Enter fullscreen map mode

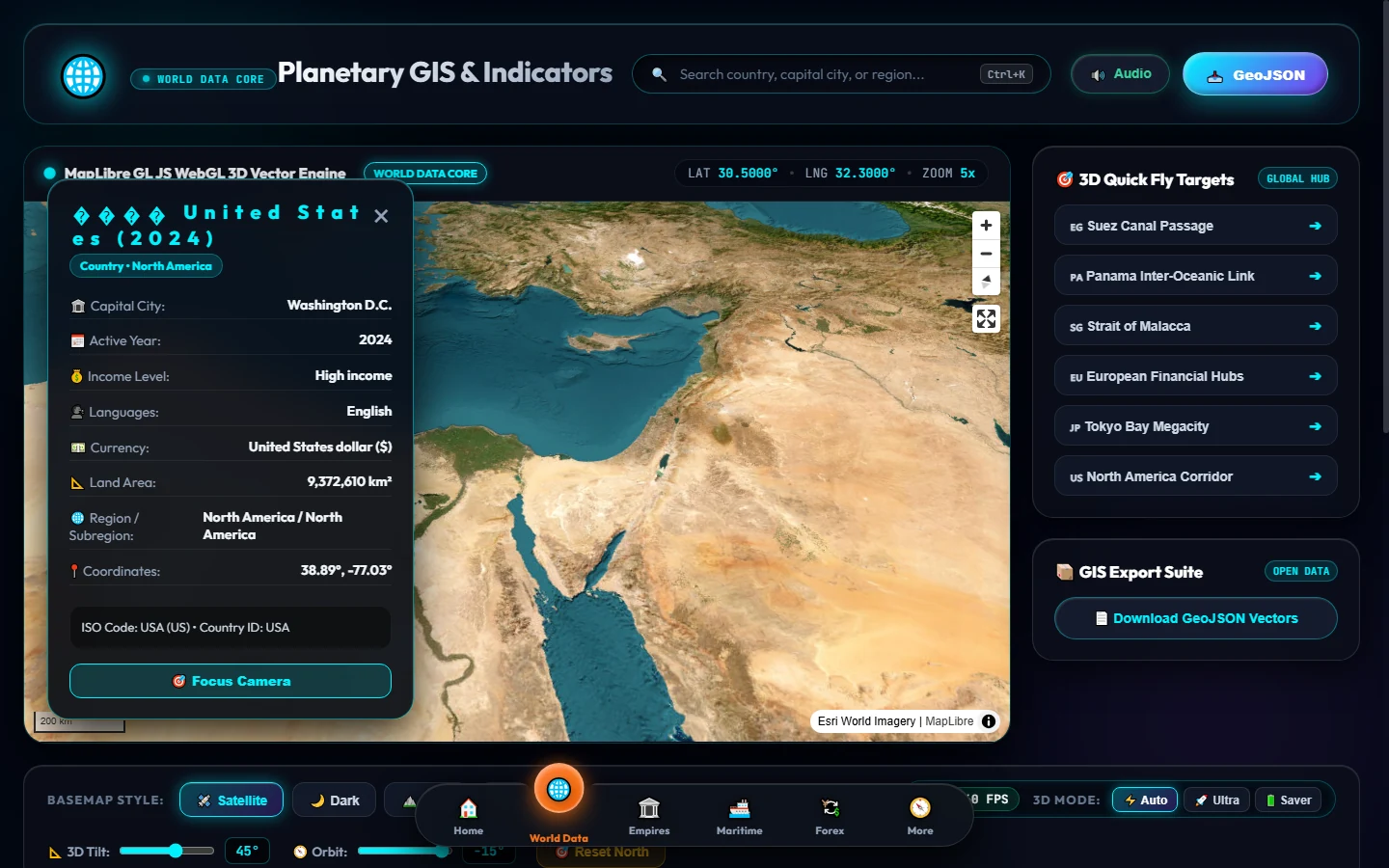click(x=986, y=318)
